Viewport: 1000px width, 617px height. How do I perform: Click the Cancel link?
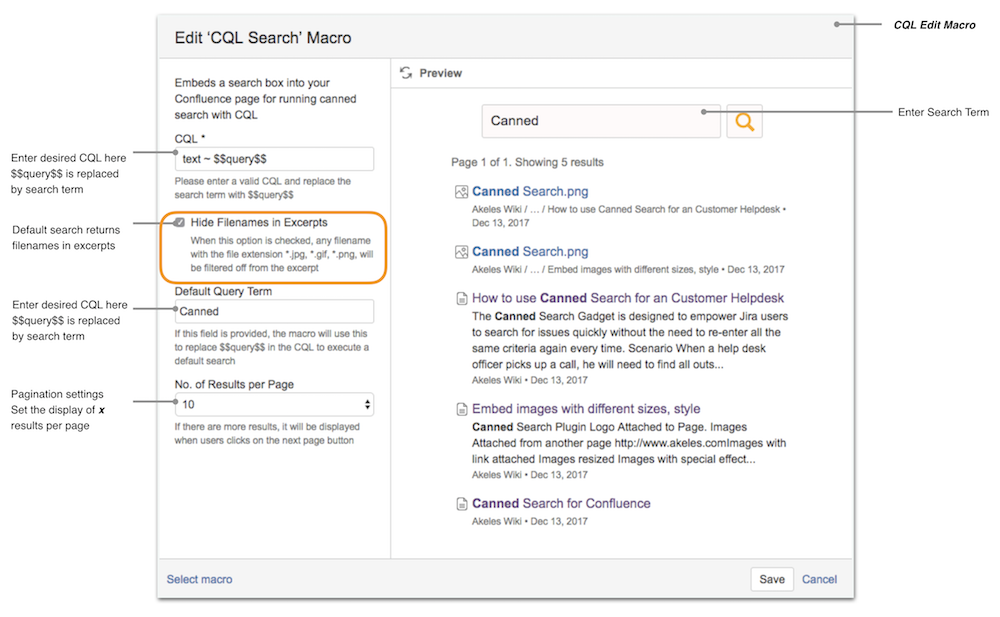point(819,579)
